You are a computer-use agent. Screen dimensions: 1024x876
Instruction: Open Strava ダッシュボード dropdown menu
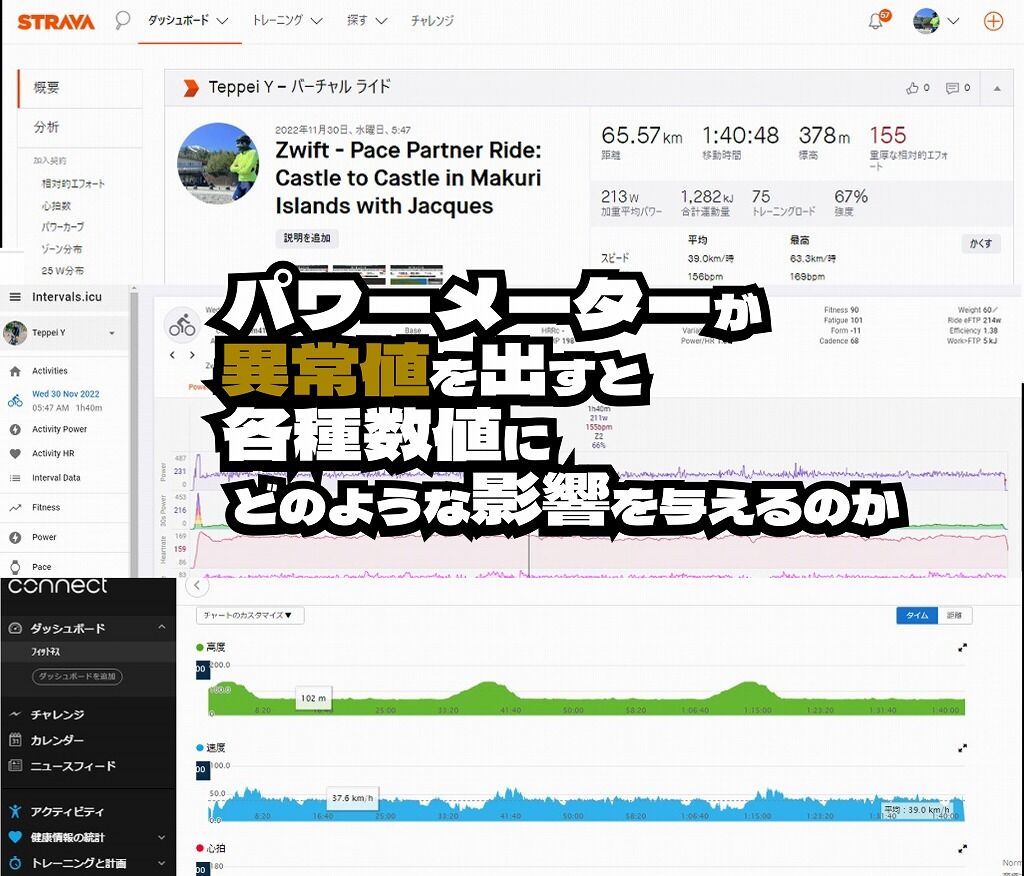[x=188, y=21]
